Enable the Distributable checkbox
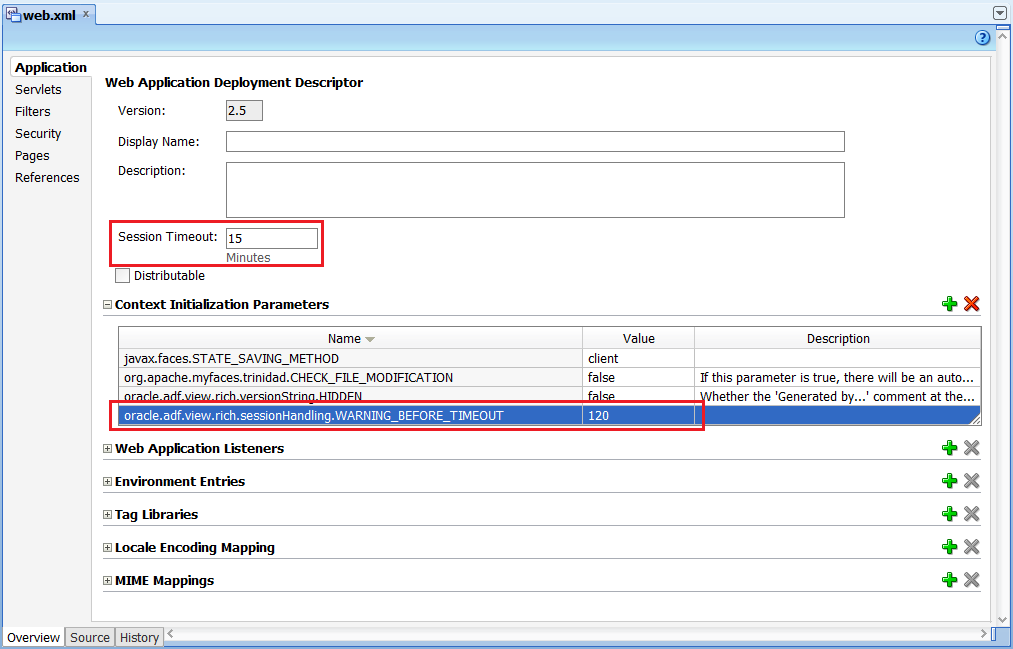The image size is (1013, 649). [x=122, y=275]
